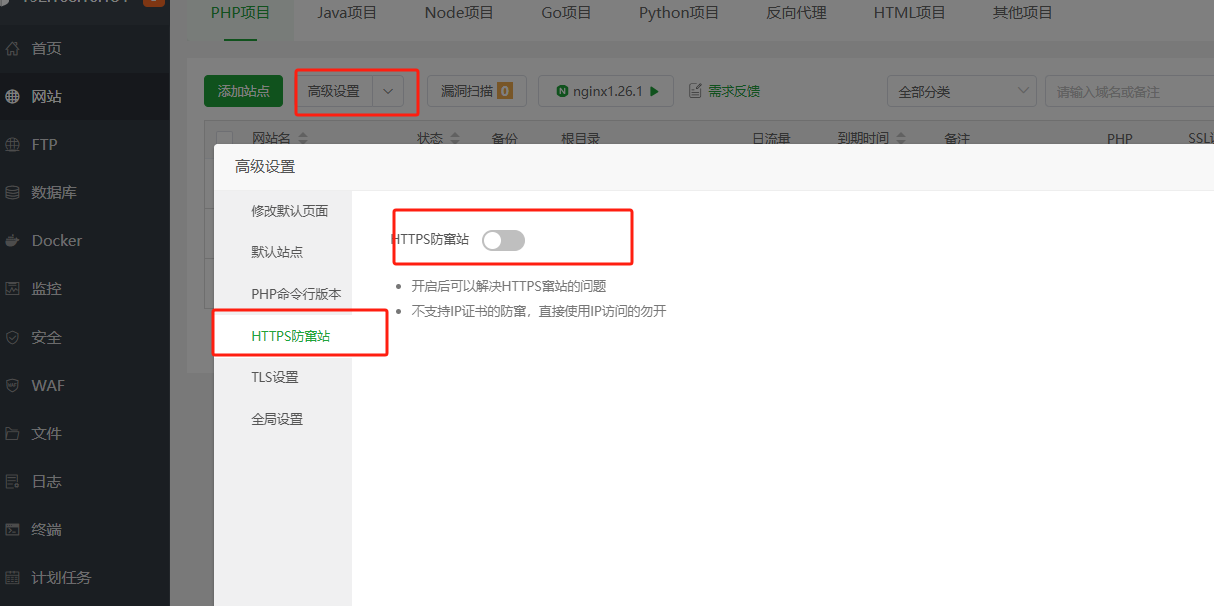Open 安全 shield icon in sidebar
This screenshot has height=606, width=1214.
(13, 337)
